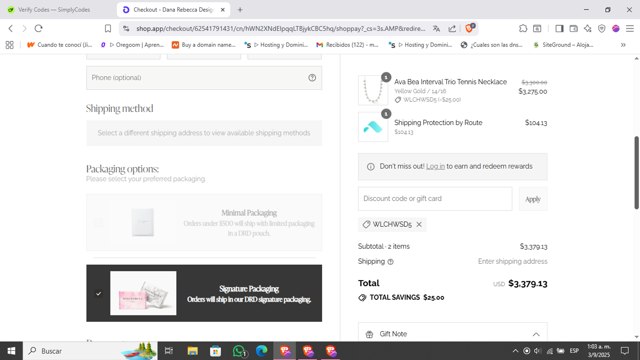Click the volume icon in system tray

pos(538,351)
